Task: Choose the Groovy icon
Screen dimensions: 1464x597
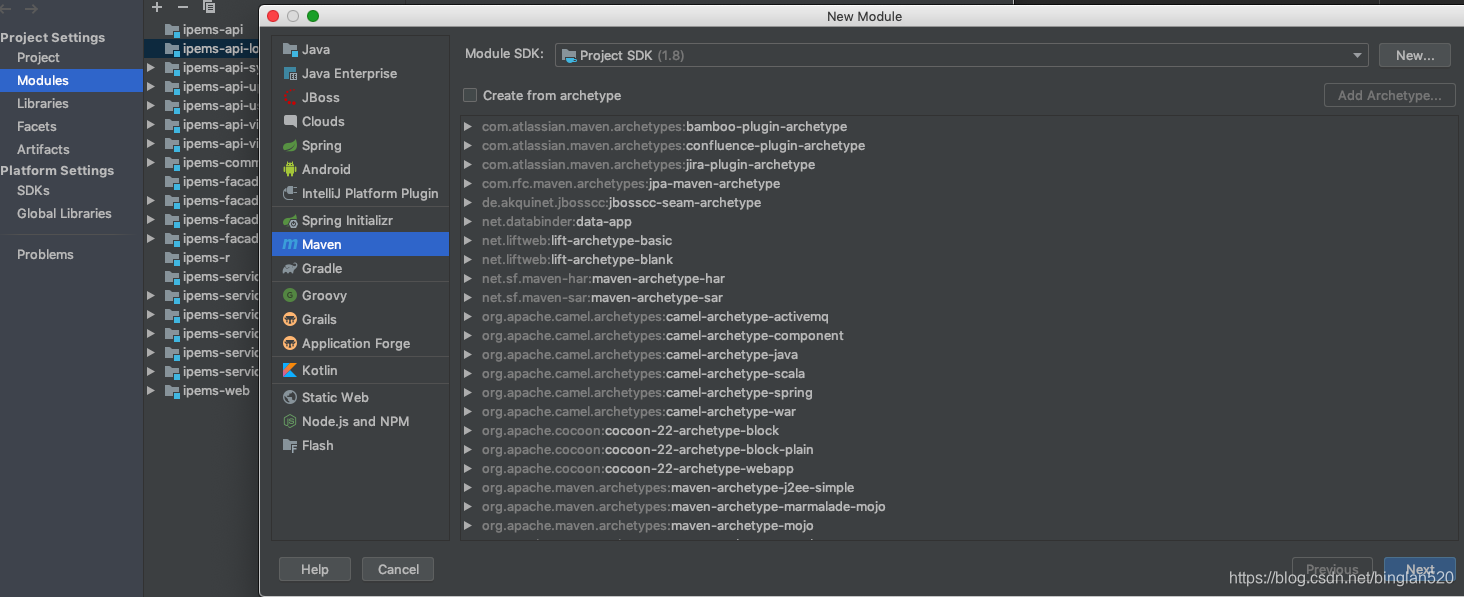Action: 290,295
